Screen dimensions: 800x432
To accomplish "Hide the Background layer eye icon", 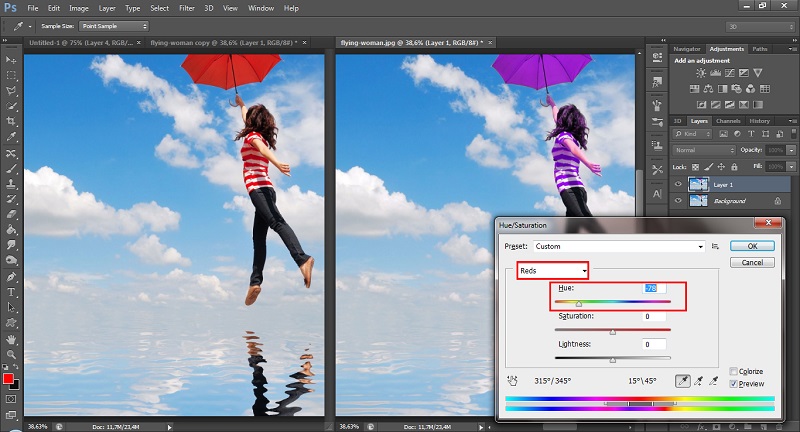I will click(678, 201).
